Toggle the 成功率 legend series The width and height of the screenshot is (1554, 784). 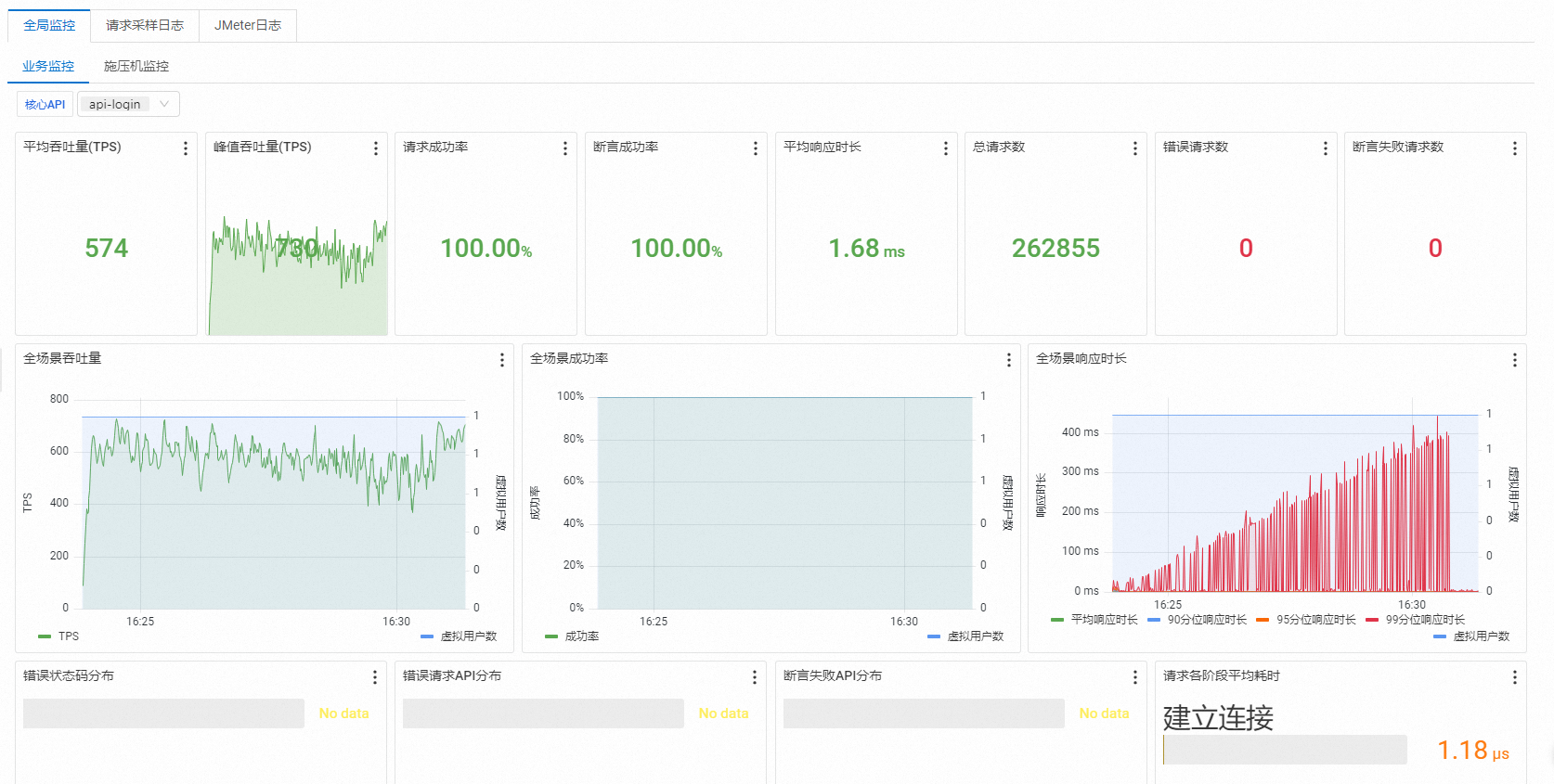point(572,636)
